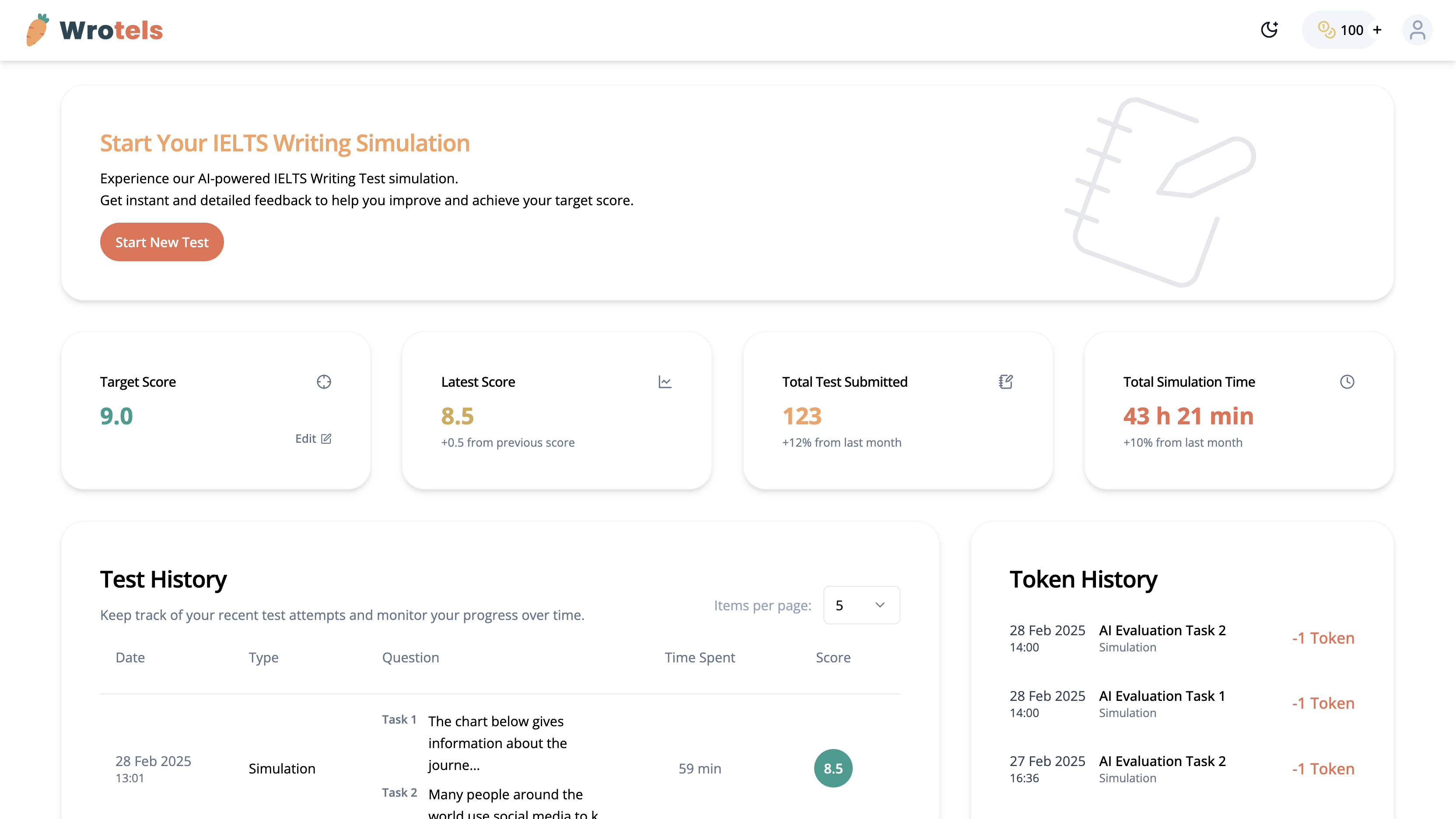The image size is (1456, 819).
Task: Click the Time Spent column header
Action: (x=699, y=658)
